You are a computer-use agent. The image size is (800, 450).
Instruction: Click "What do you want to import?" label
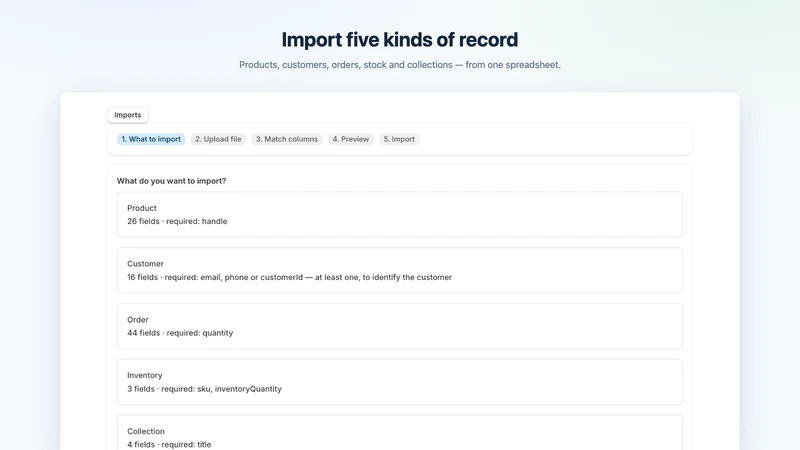pos(171,181)
